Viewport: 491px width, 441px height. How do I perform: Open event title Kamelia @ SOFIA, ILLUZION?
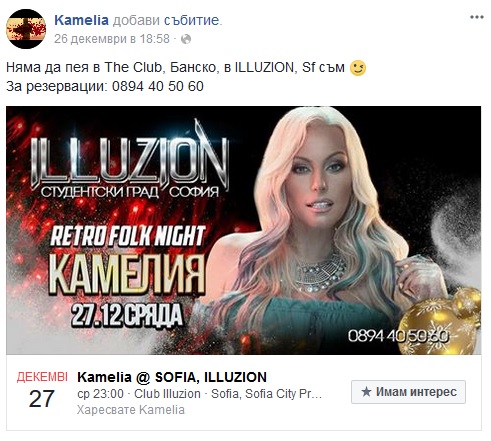pos(172,377)
